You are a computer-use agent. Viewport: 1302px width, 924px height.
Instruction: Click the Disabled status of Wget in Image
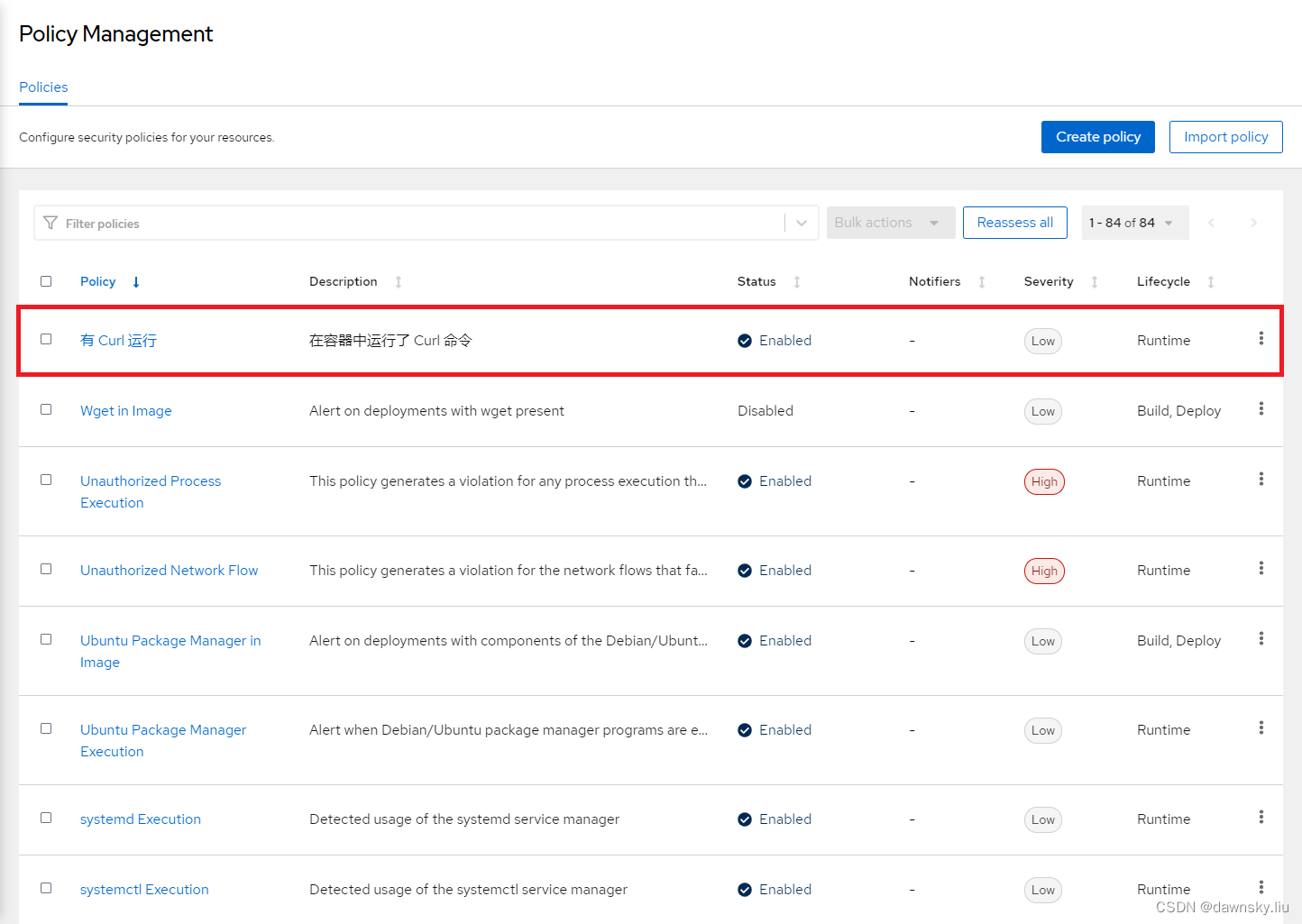766,411
